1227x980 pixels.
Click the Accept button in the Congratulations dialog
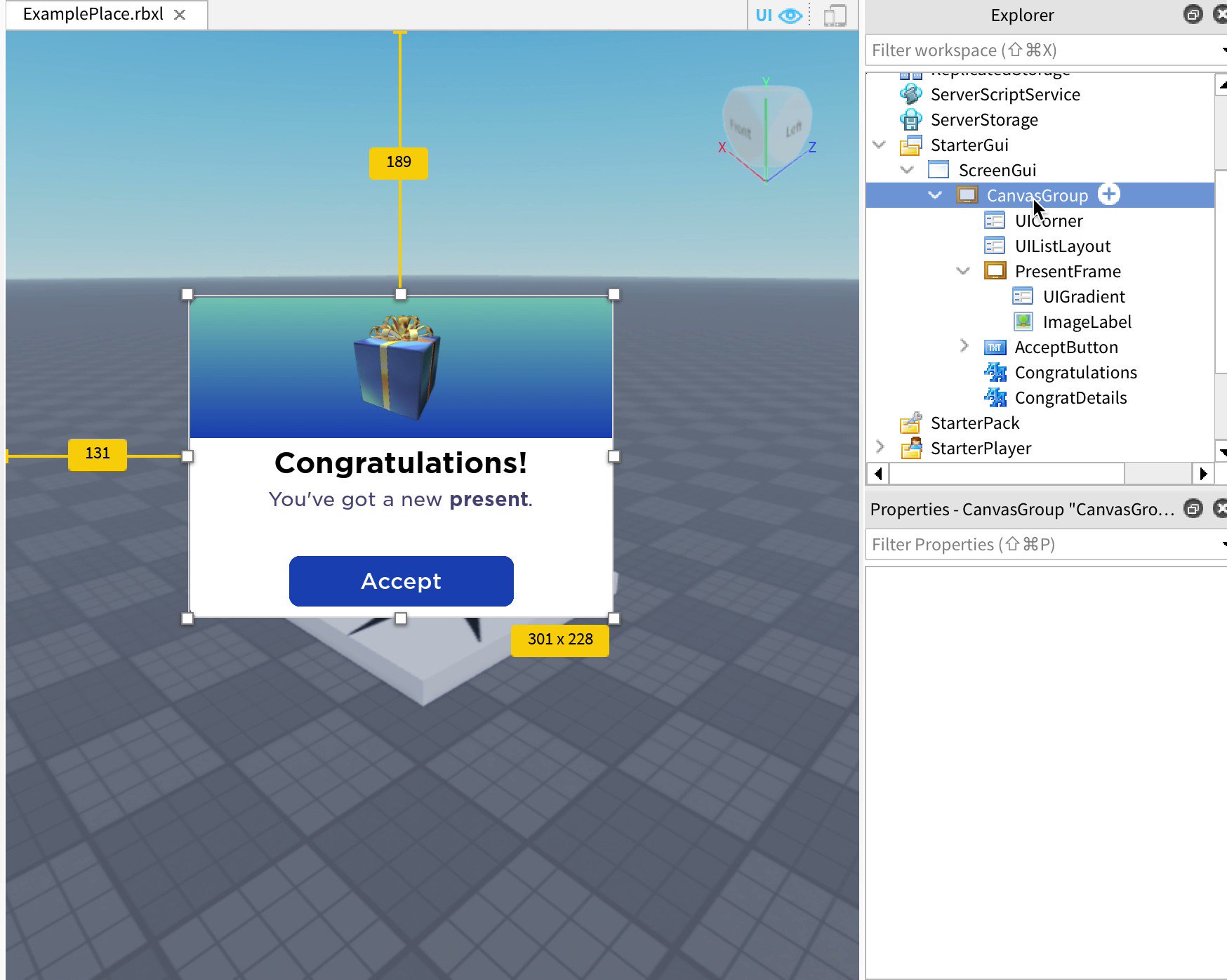point(400,581)
